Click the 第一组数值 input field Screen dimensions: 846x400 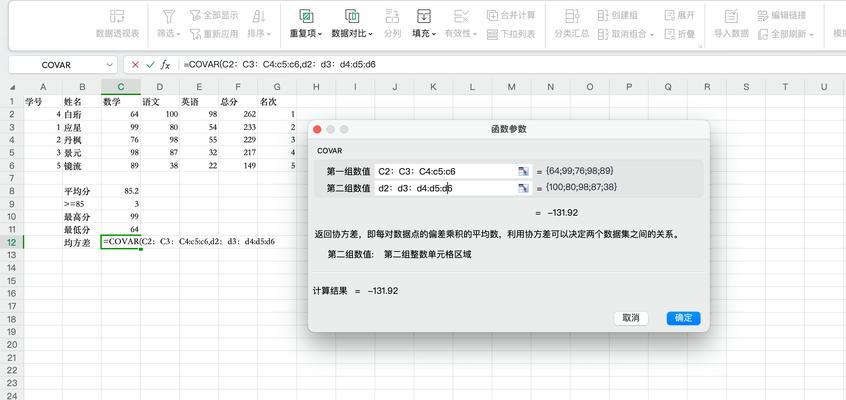point(446,171)
